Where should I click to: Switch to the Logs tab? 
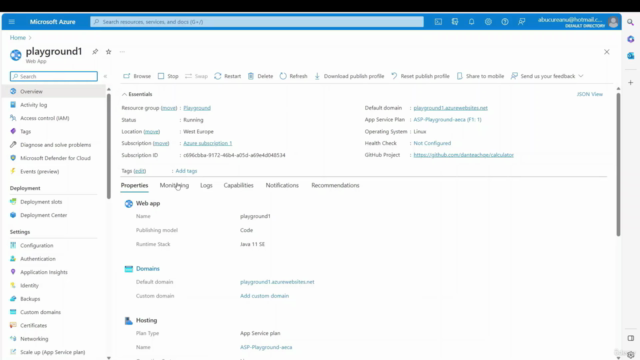click(x=206, y=185)
